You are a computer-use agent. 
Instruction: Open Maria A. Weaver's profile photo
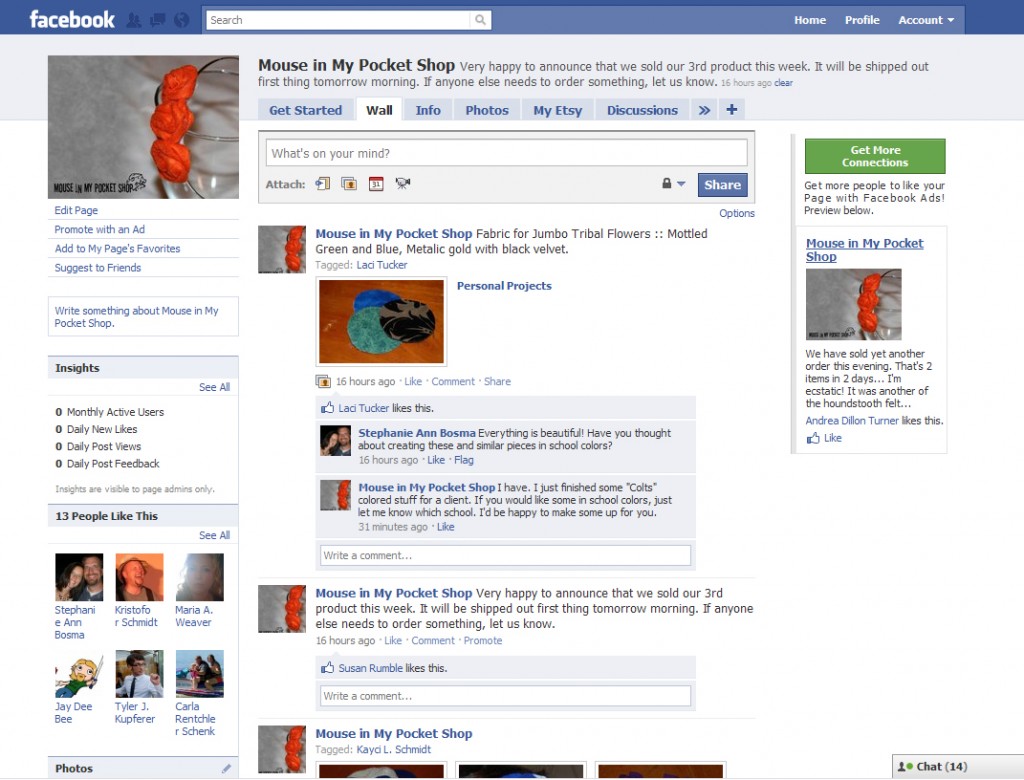coord(200,577)
